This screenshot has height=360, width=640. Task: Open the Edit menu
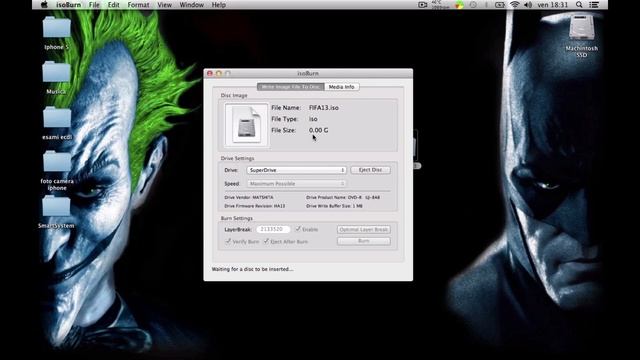pyautogui.click(x=113, y=5)
